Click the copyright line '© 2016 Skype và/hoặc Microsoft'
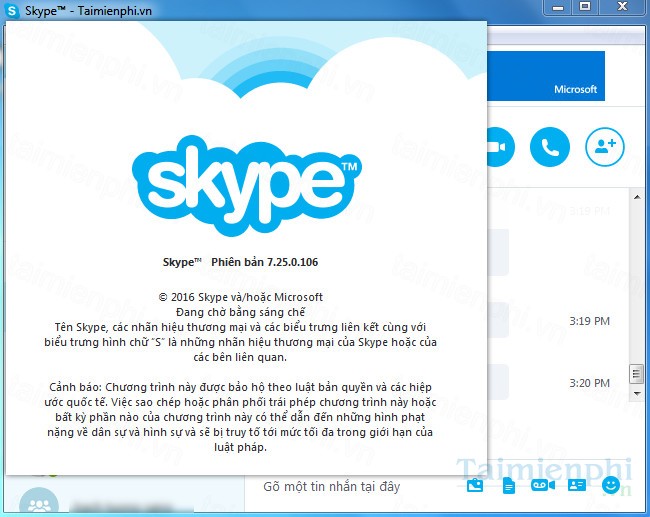Image resolution: width=650 pixels, height=517 pixels. point(240,297)
